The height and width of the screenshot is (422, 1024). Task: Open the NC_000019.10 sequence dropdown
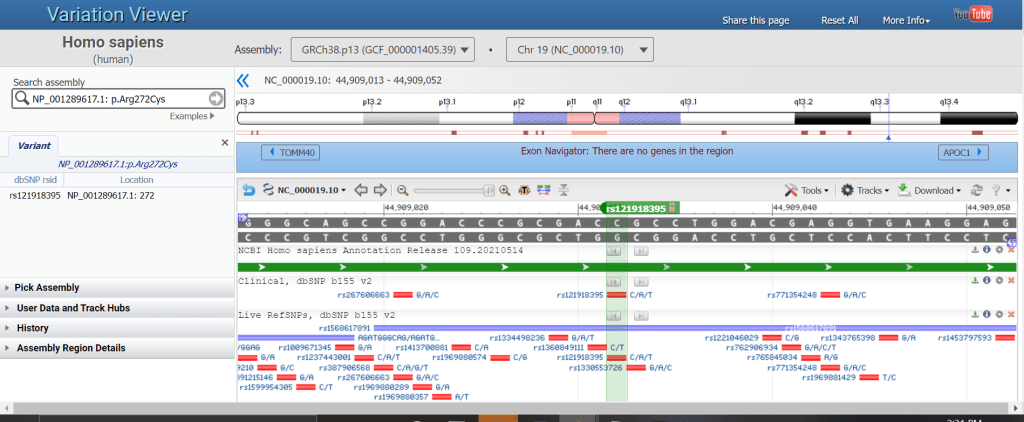tap(312, 190)
